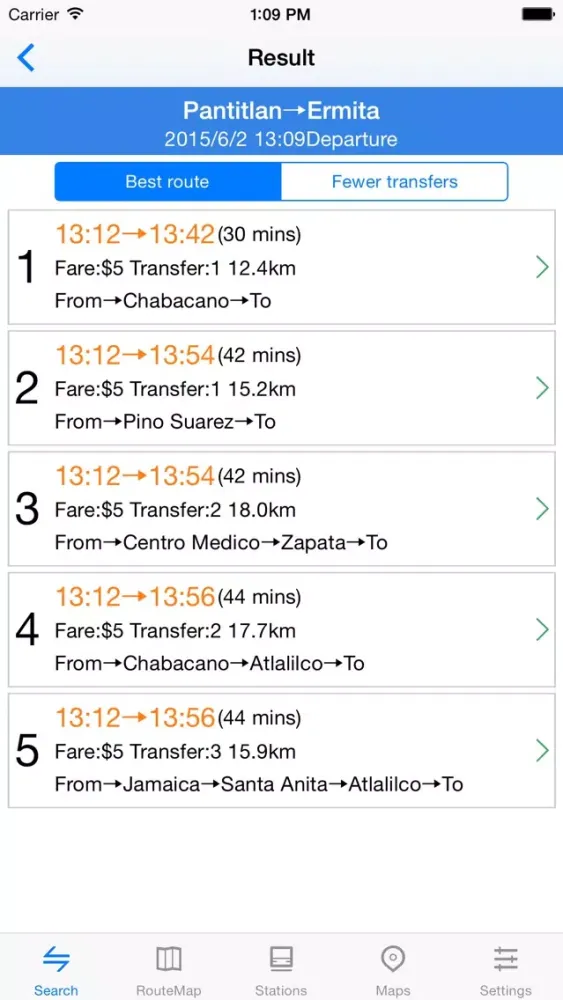Expand route 1 details chevron
The image size is (563, 1000).
(542, 267)
